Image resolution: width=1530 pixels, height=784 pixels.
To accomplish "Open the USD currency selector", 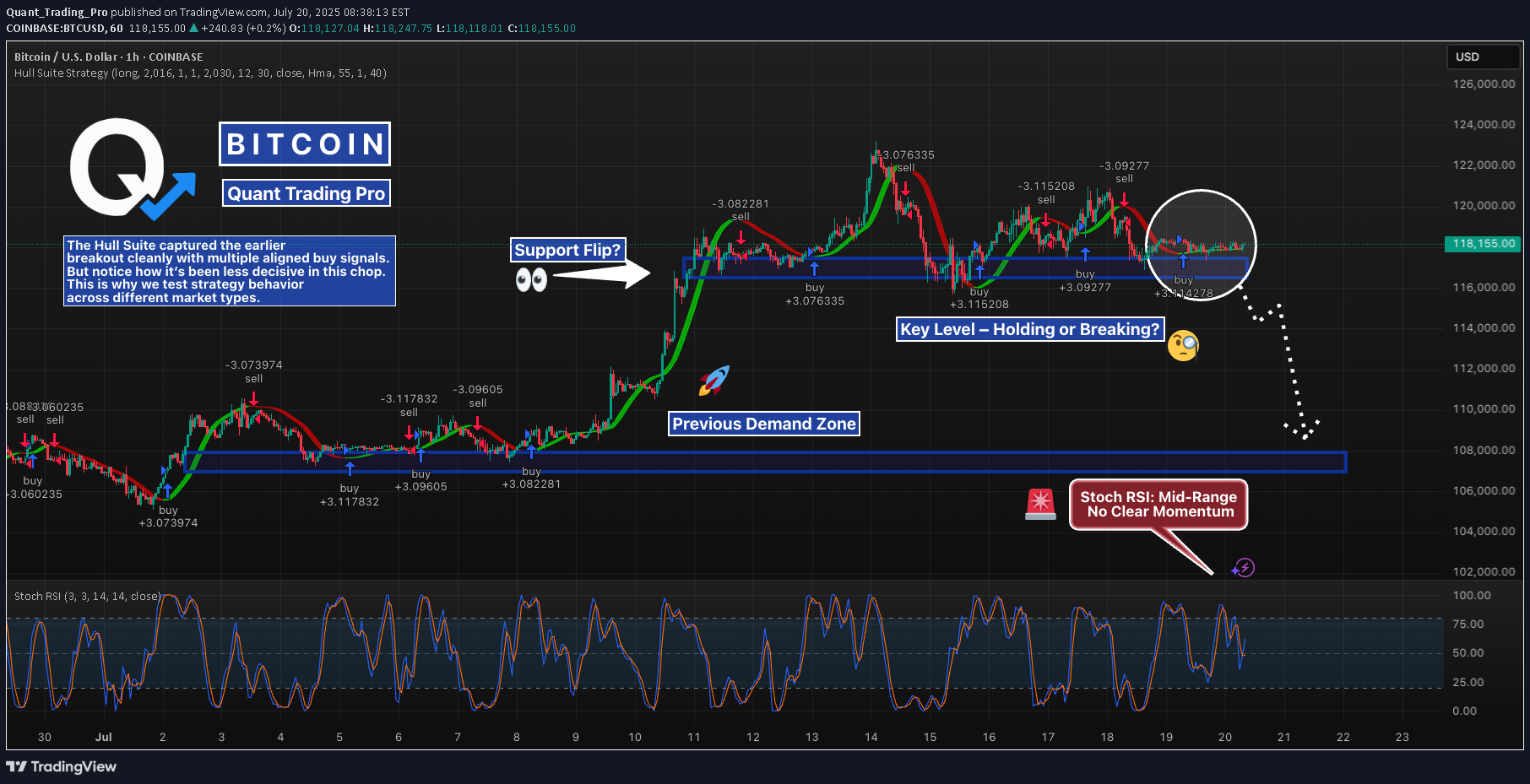I will 1483,57.
